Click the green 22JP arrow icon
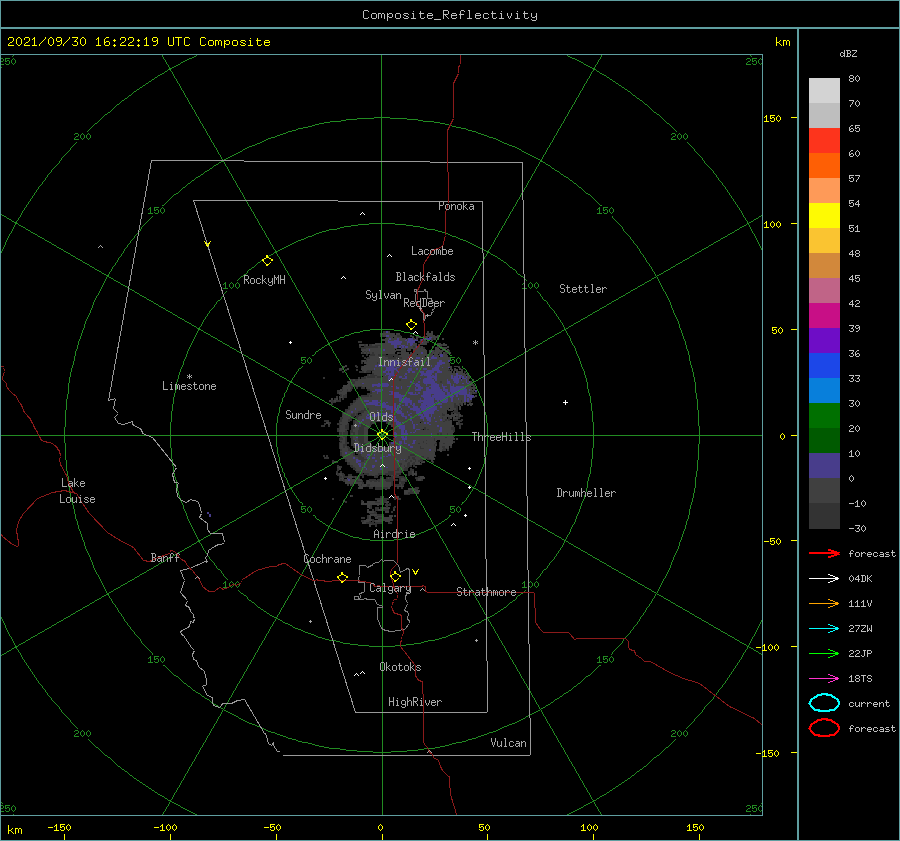Viewport: 900px width, 841px height. point(824,653)
